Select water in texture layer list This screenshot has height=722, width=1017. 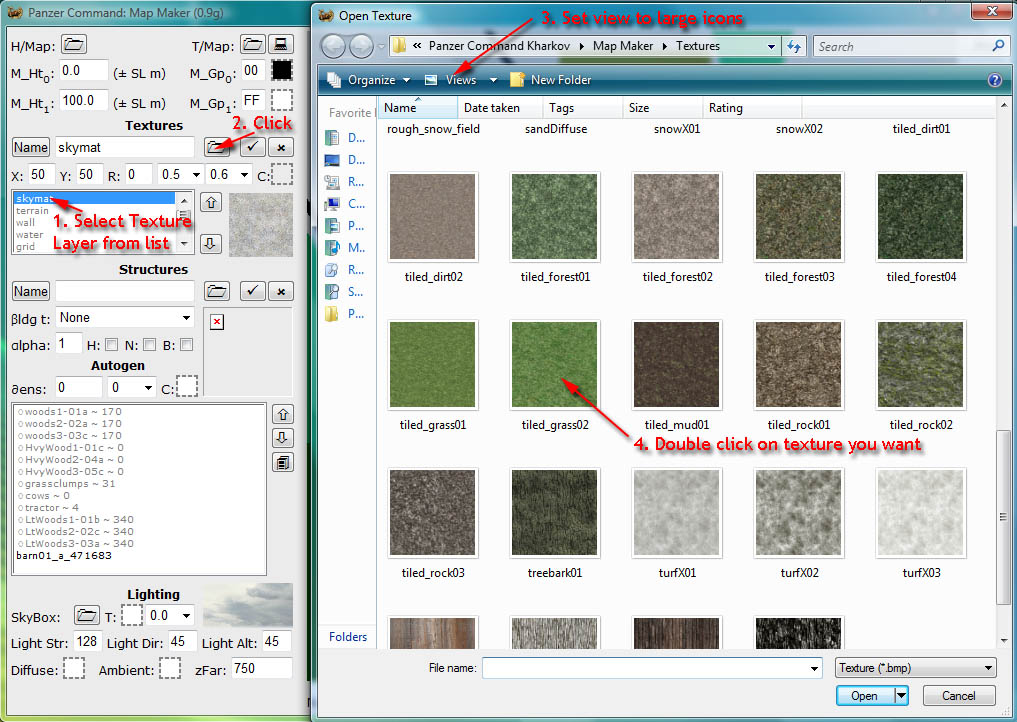click(x=30, y=235)
